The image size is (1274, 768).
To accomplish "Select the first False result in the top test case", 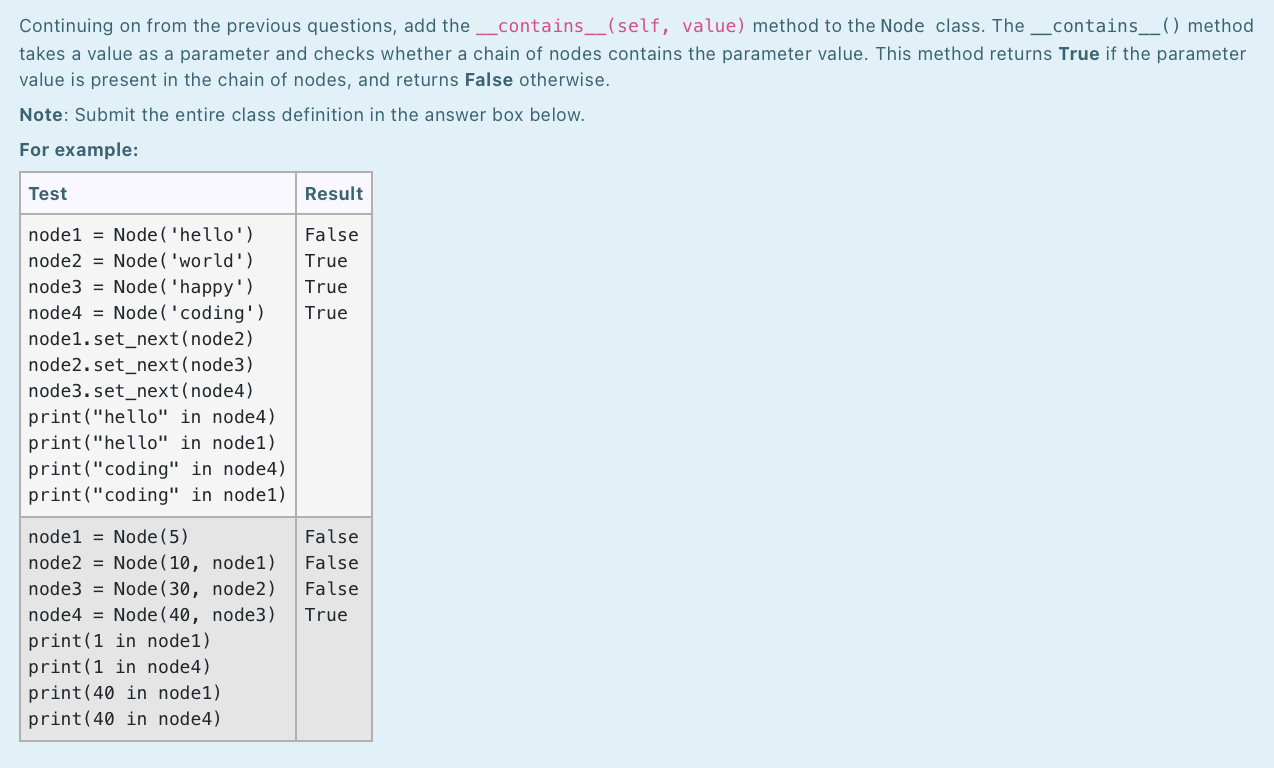I will [331, 234].
